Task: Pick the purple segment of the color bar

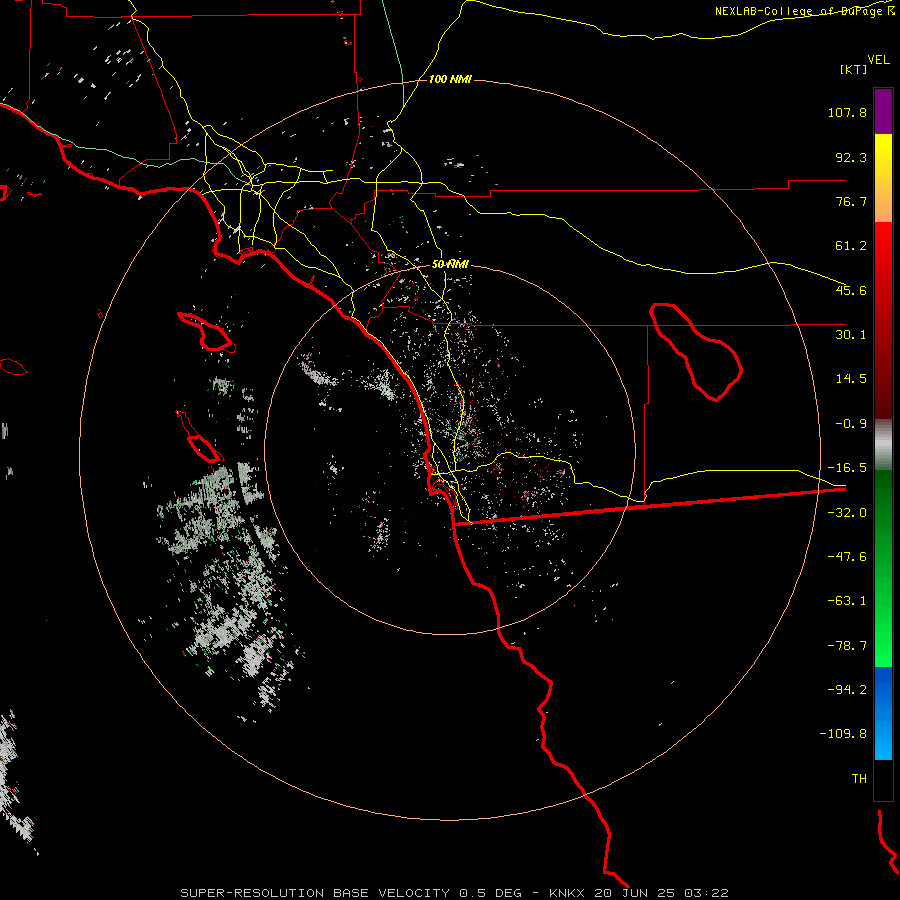Action: [x=883, y=111]
